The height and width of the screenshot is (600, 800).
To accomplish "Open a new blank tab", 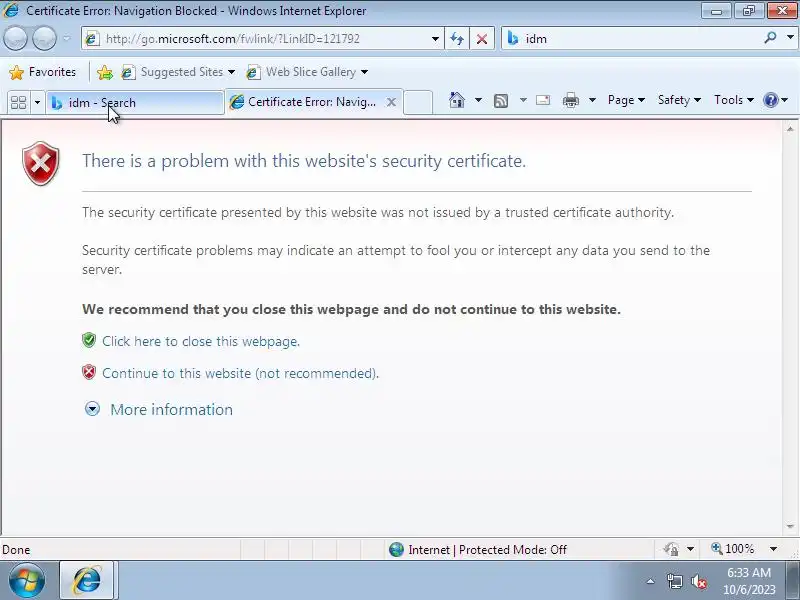I will 418,102.
